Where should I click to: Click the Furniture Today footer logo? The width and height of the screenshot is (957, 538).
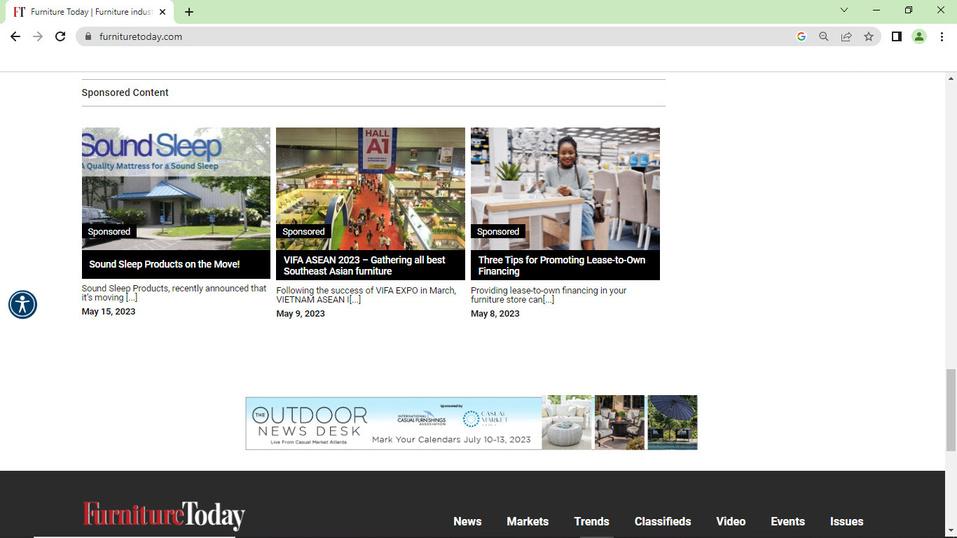tap(164, 516)
